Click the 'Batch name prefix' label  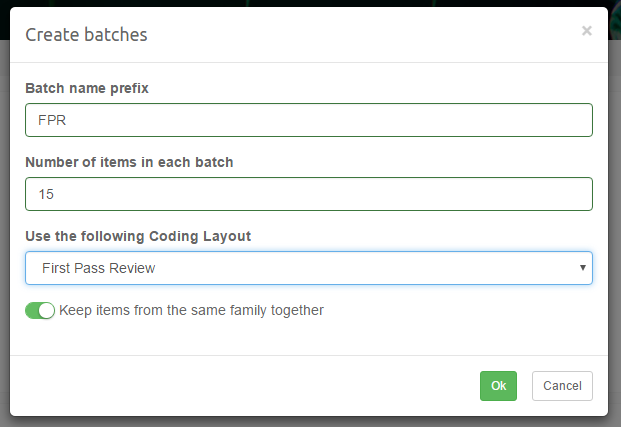(x=87, y=88)
